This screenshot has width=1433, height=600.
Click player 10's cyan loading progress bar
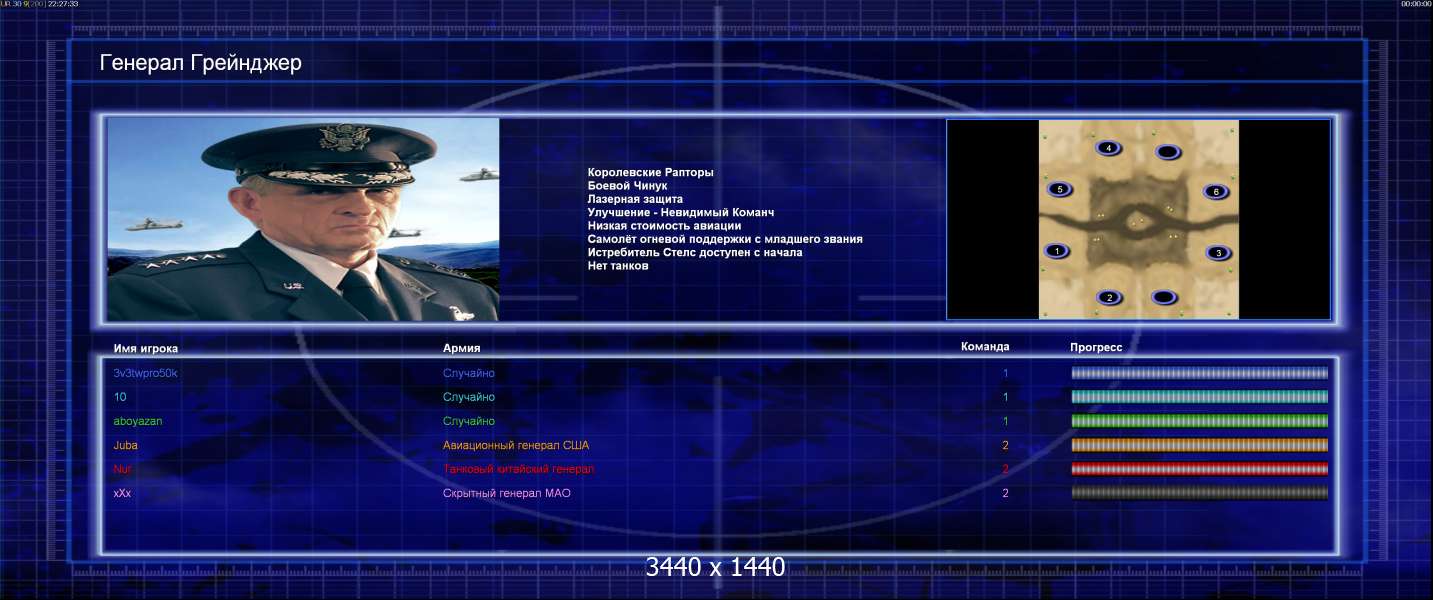click(1200, 397)
